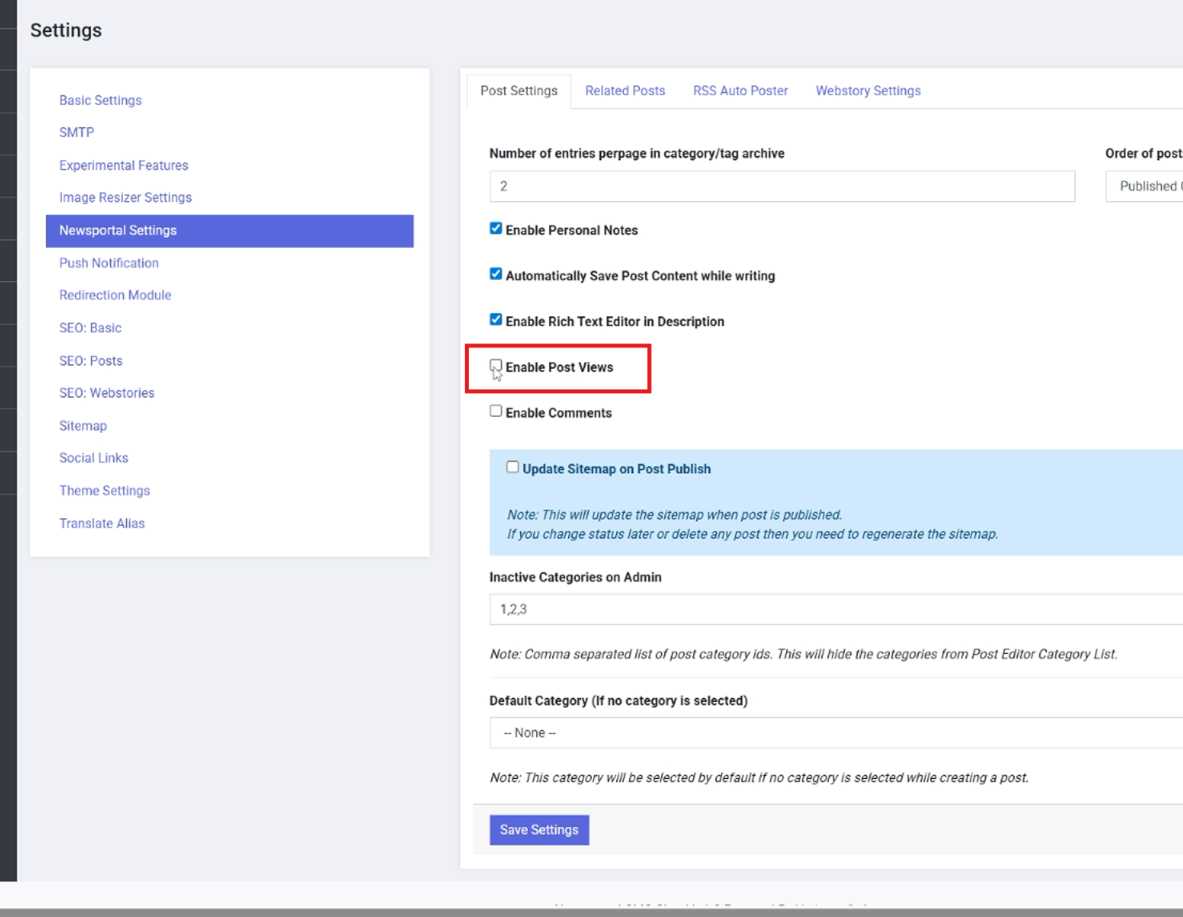Viewport: 1183px width, 917px height.
Task: Open Basic Settings in the sidebar
Action: tap(100, 100)
